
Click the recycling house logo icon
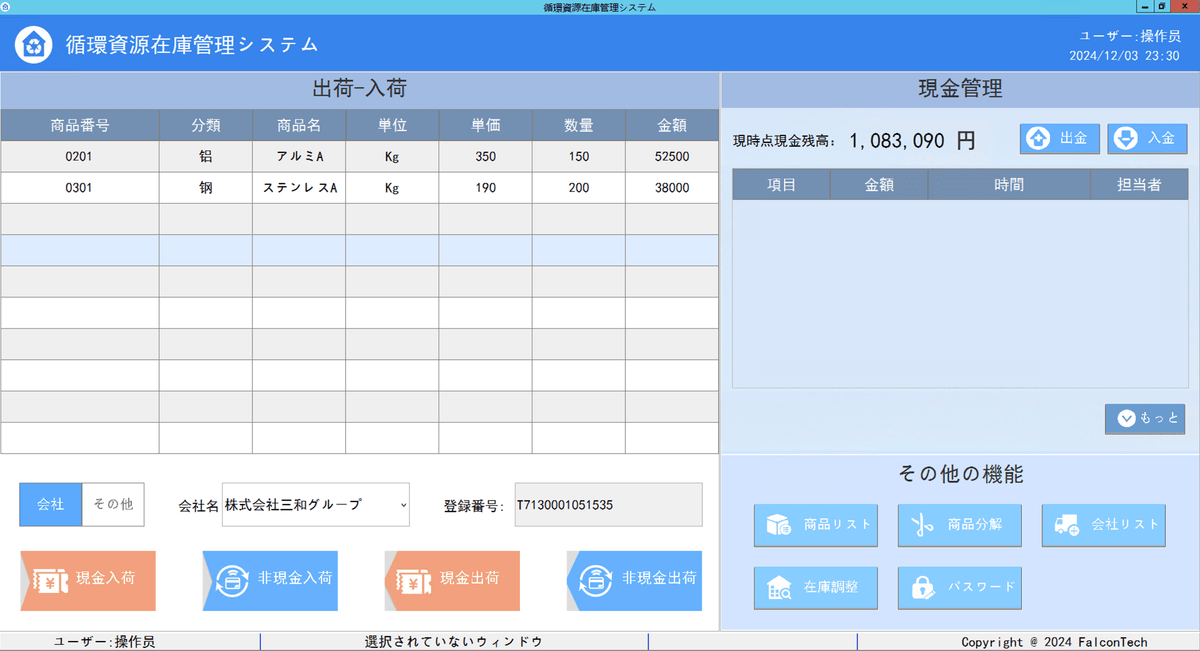click(x=34, y=44)
